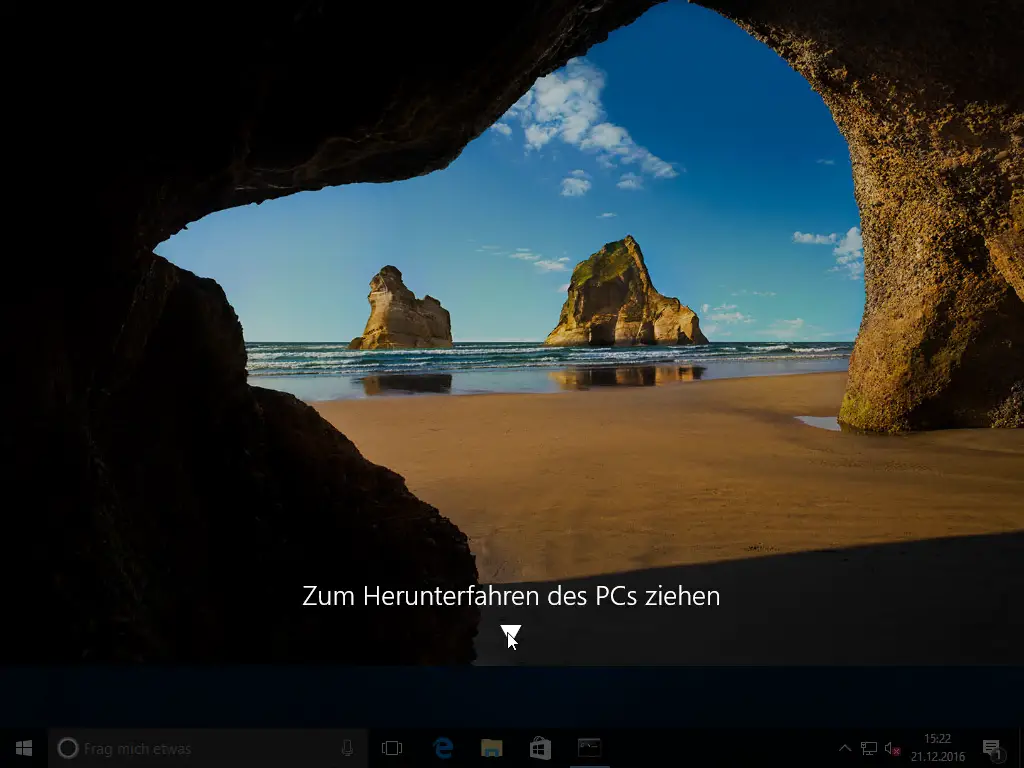Open the Windows Store taskbar icon
Screen dimensions: 1024x768
pyautogui.click(x=540, y=748)
